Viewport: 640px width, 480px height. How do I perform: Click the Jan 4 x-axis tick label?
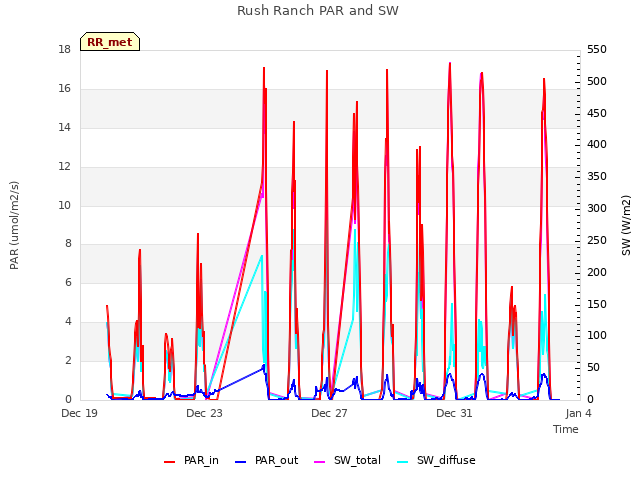pos(578,413)
